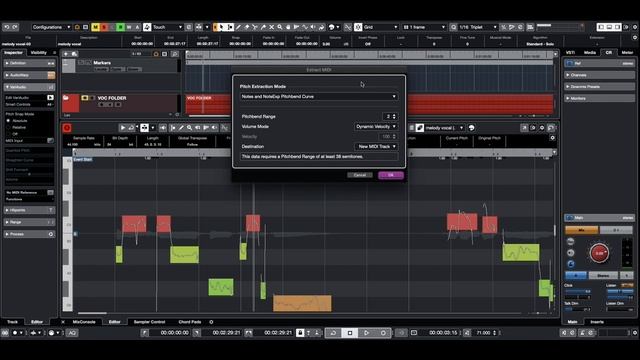The height and width of the screenshot is (360, 640).
Task: Select the orange pitch segment in VariAudio editor
Action: click(302, 303)
